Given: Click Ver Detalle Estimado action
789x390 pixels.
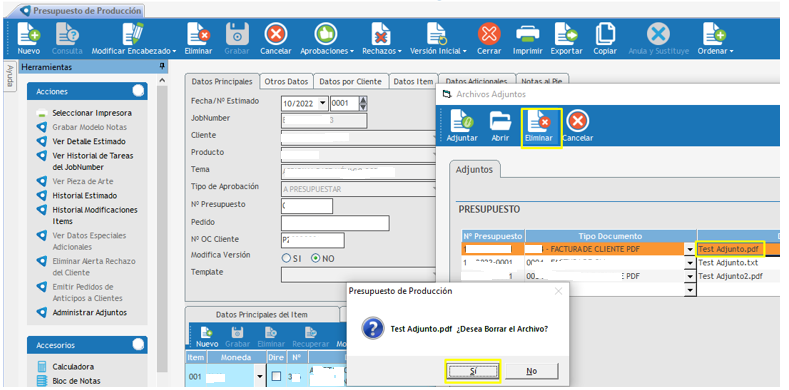Looking at the screenshot, I should [x=89, y=141].
